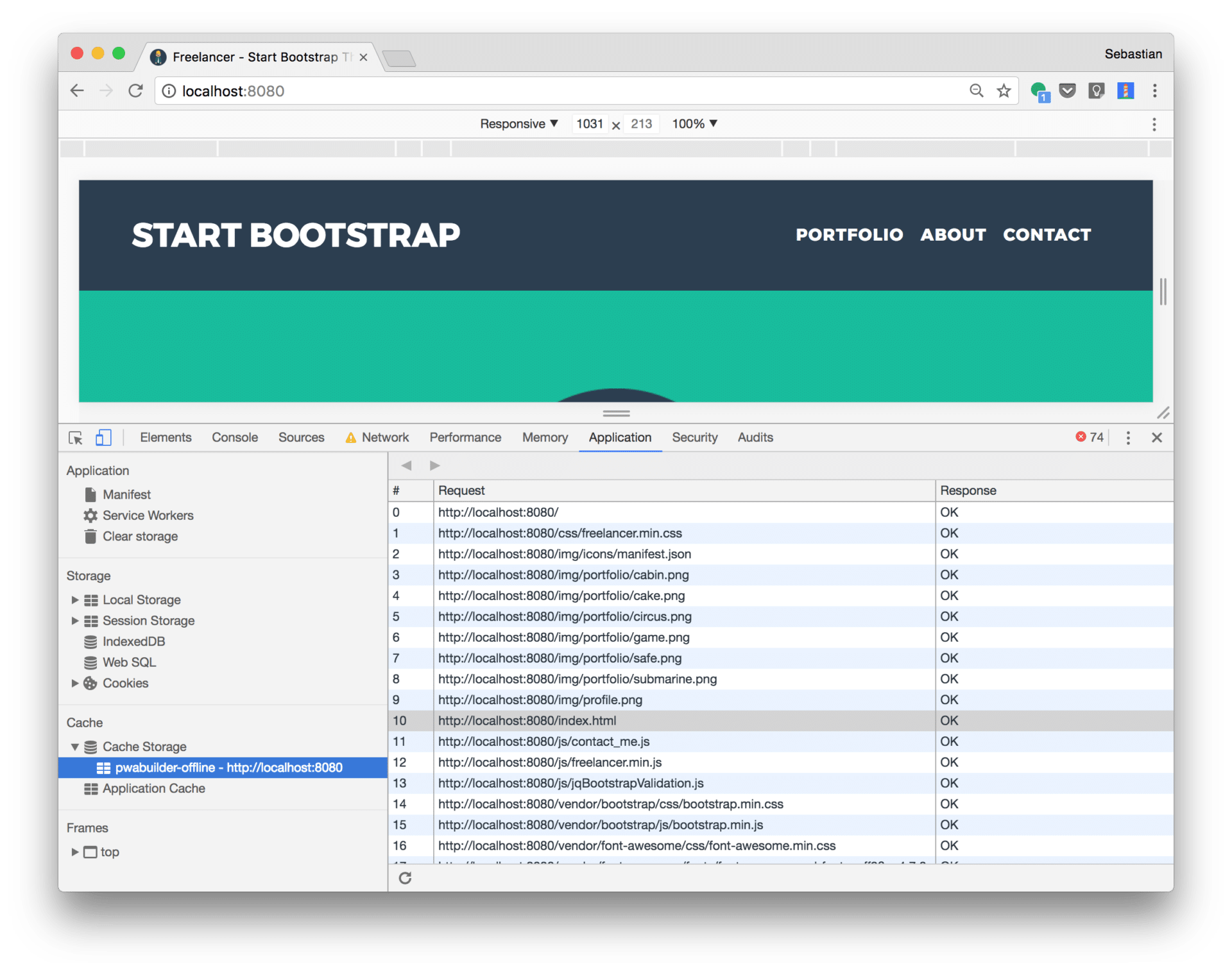The image size is (1232, 975).
Task: Bookmark page with the star icon
Action: (x=1004, y=91)
